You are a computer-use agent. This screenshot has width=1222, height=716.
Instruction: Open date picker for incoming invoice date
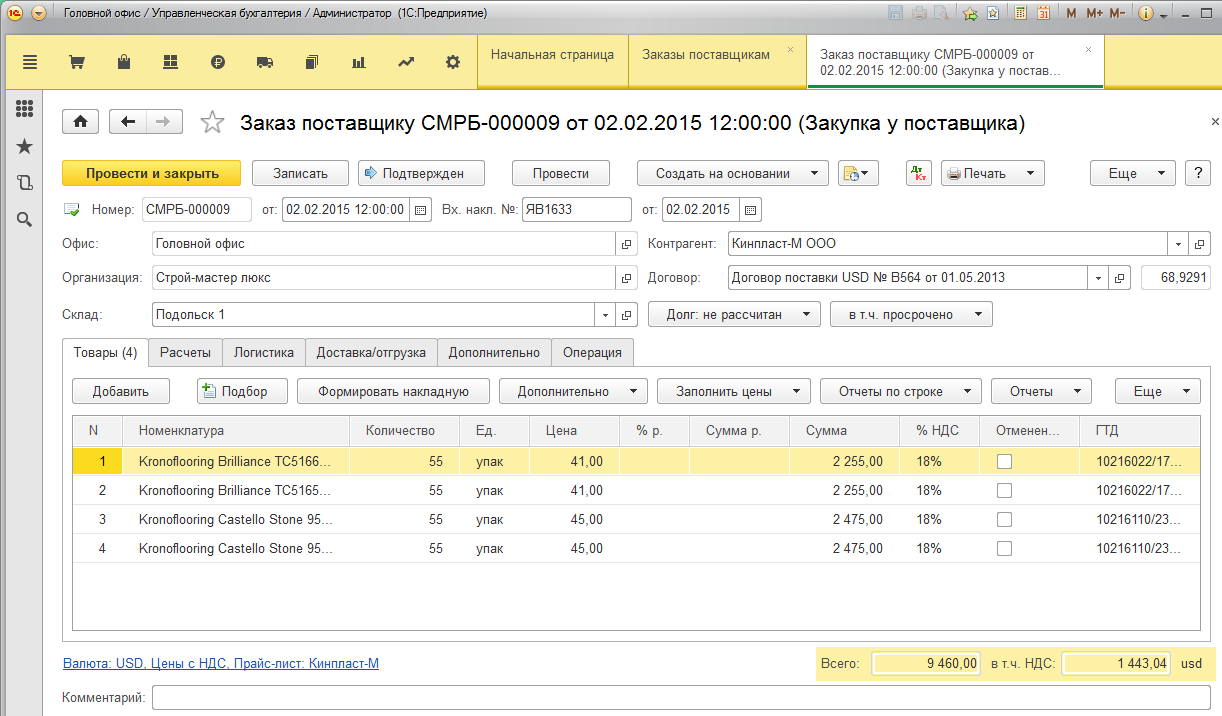click(751, 210)
